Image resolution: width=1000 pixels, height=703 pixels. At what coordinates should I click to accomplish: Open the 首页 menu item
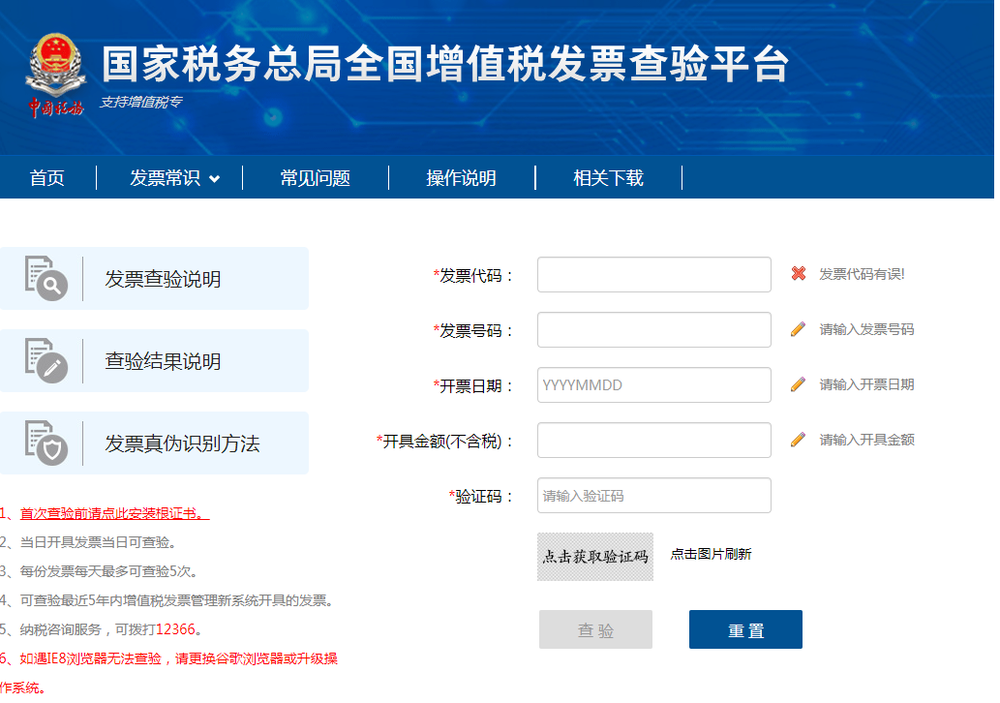[46, 177]
